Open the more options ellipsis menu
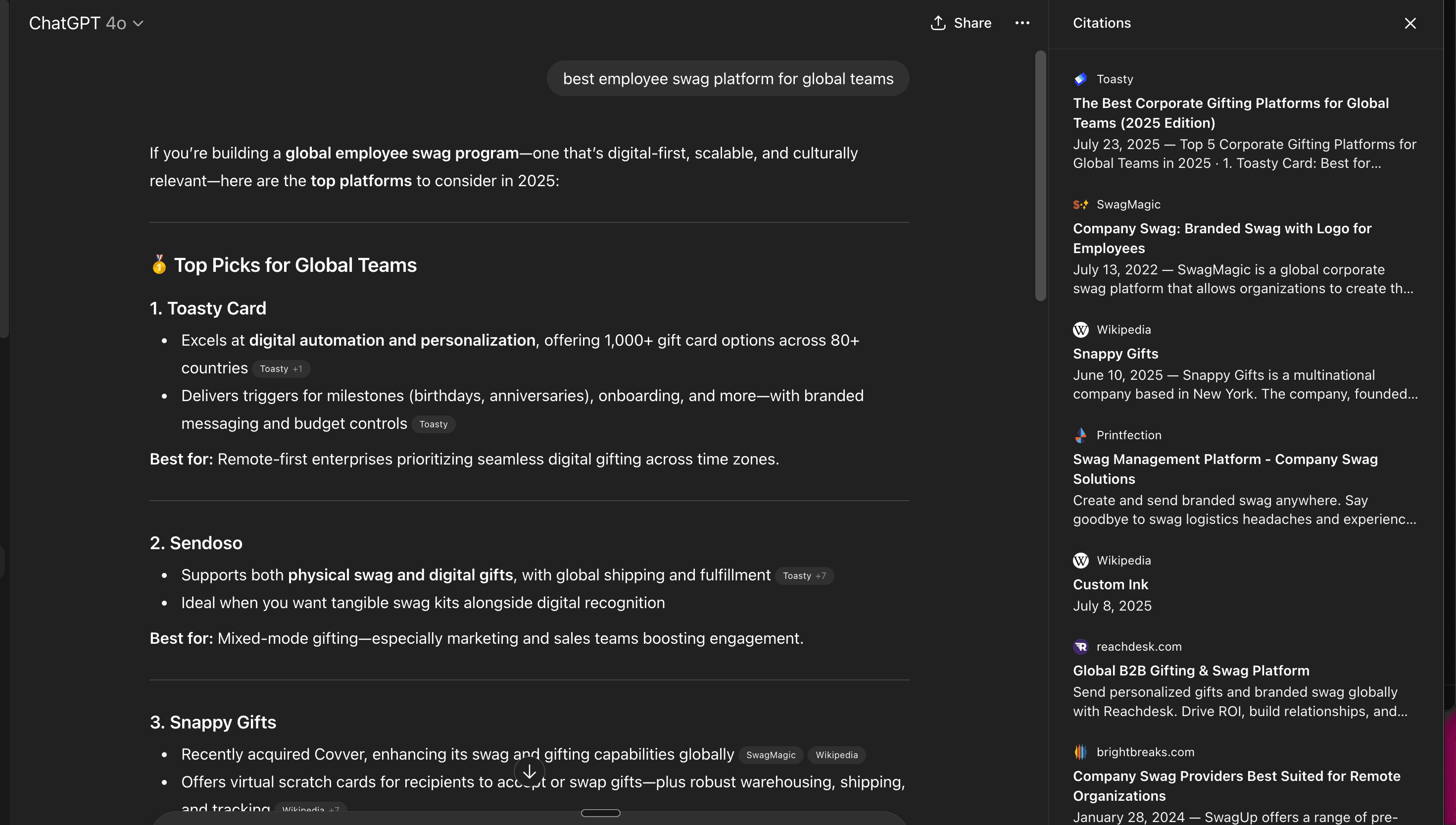The image size is (1456, 825). [x=1022, y=23]
